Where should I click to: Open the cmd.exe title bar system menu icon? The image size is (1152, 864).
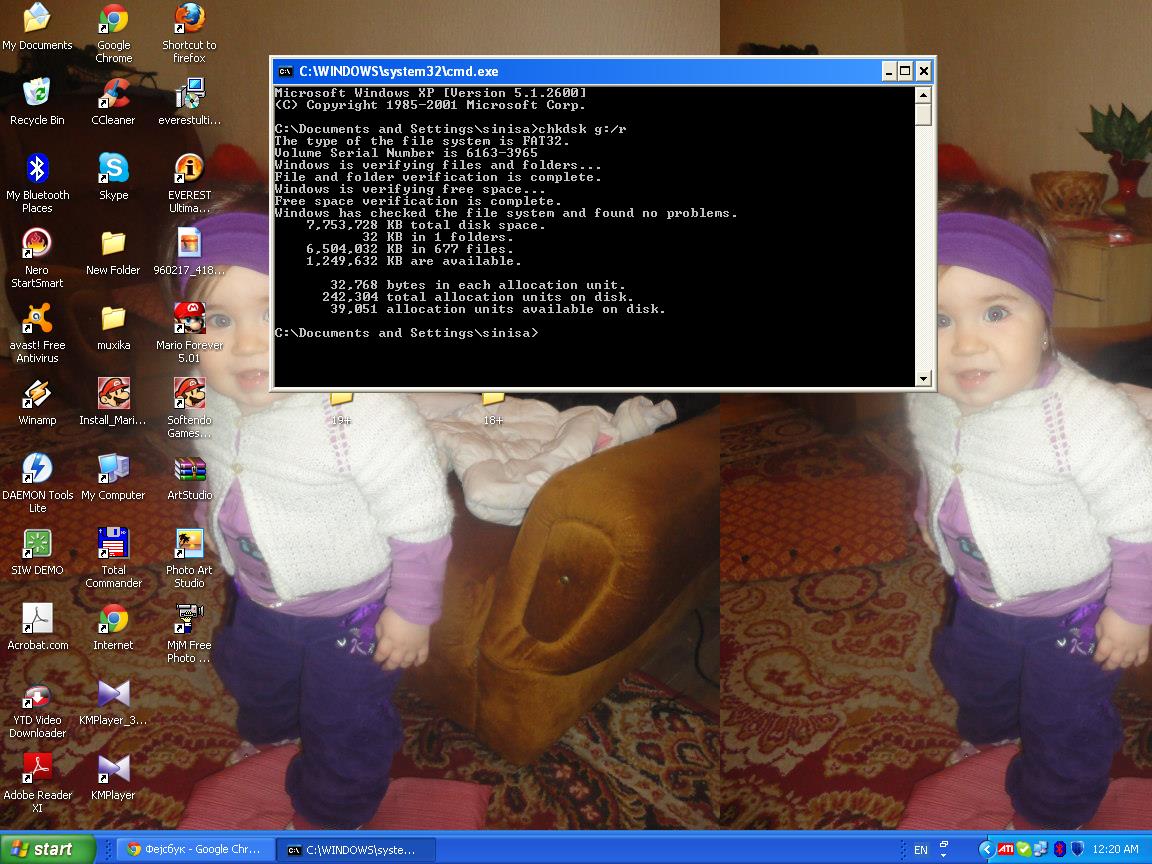pyautogui.click(x=285, y=71)
